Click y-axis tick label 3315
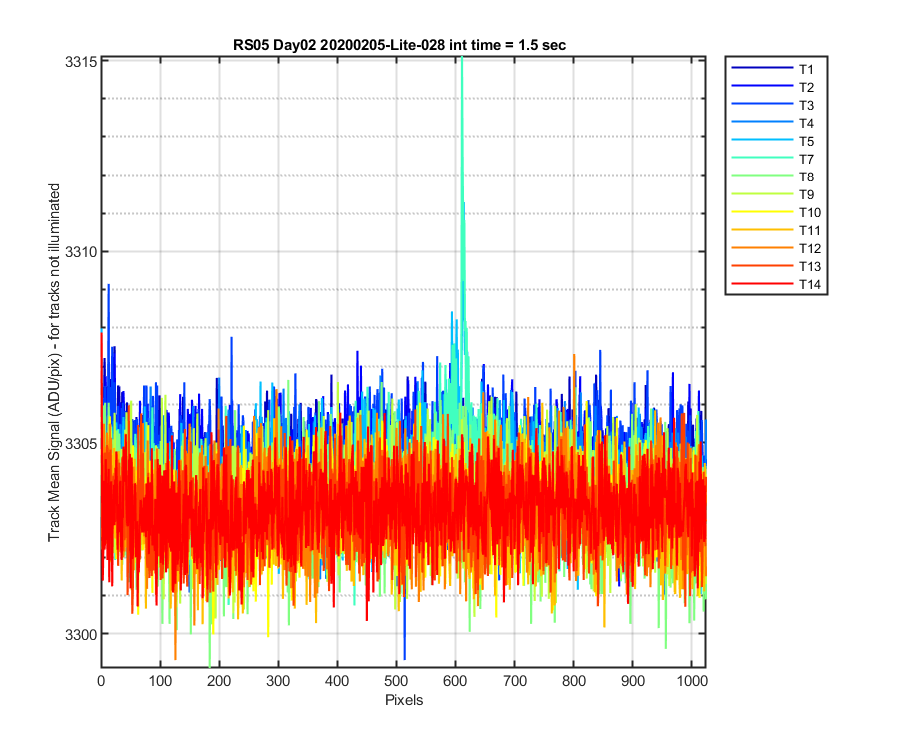Screen dimensions: 900x750 click(81, 62)
